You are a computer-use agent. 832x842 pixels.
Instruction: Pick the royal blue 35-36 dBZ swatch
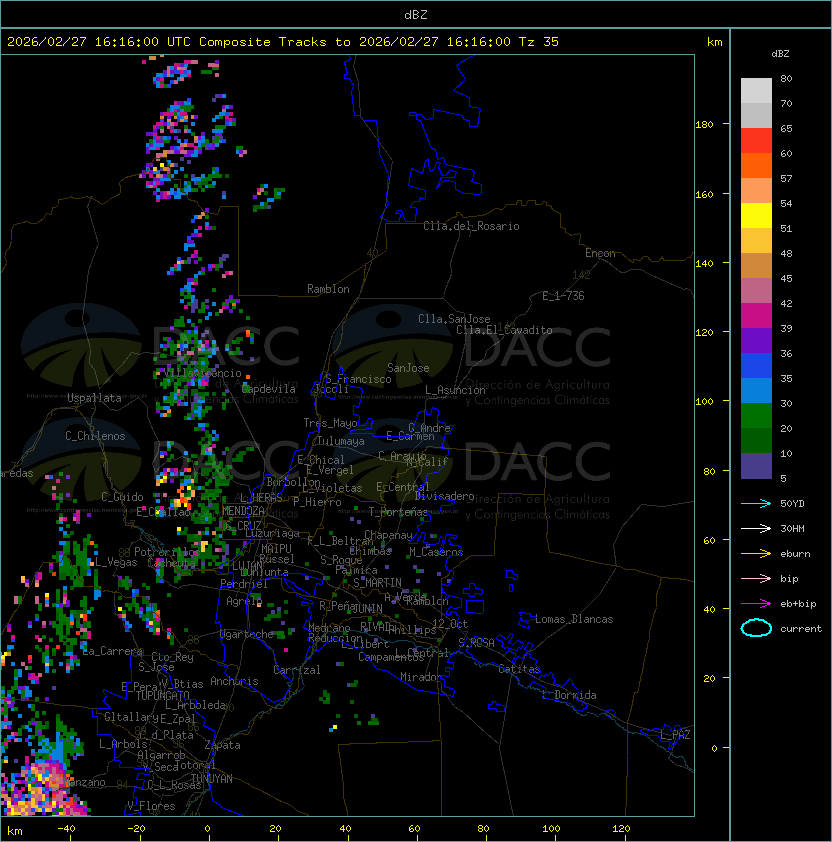coord(756,366)
